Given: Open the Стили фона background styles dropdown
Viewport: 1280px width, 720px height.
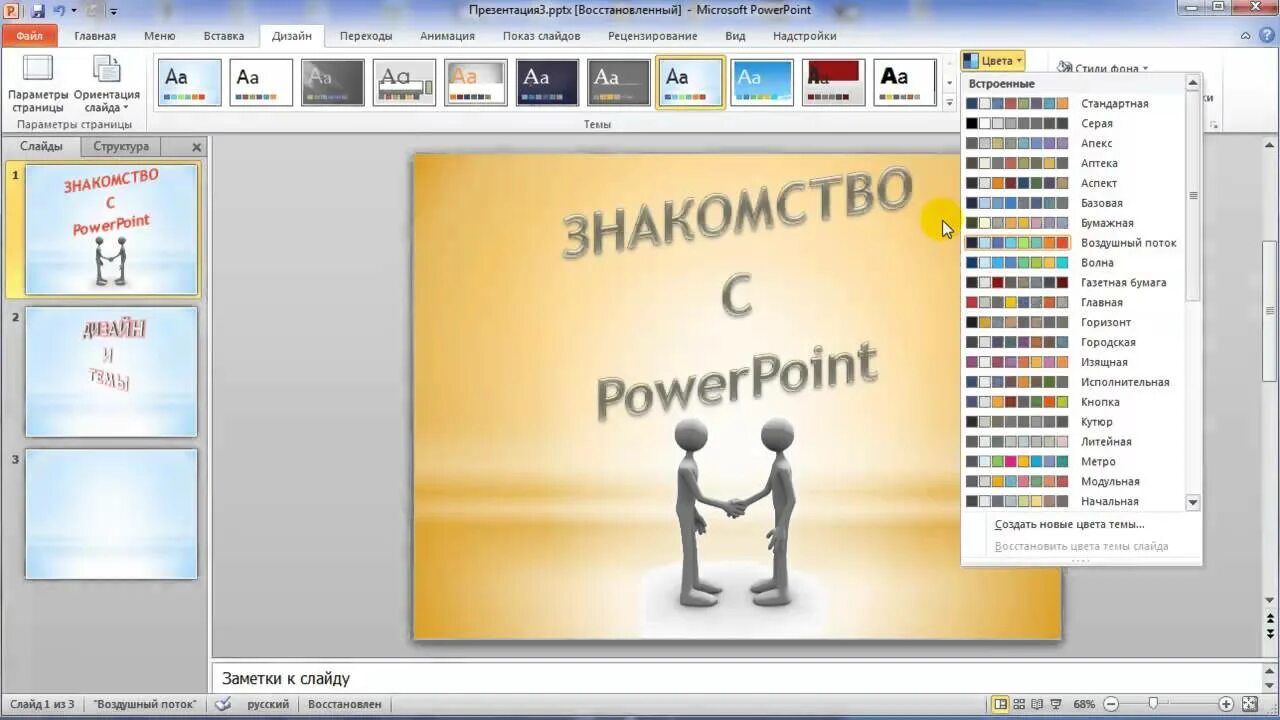Looking at the screenshot, I should pos(1103,68).
